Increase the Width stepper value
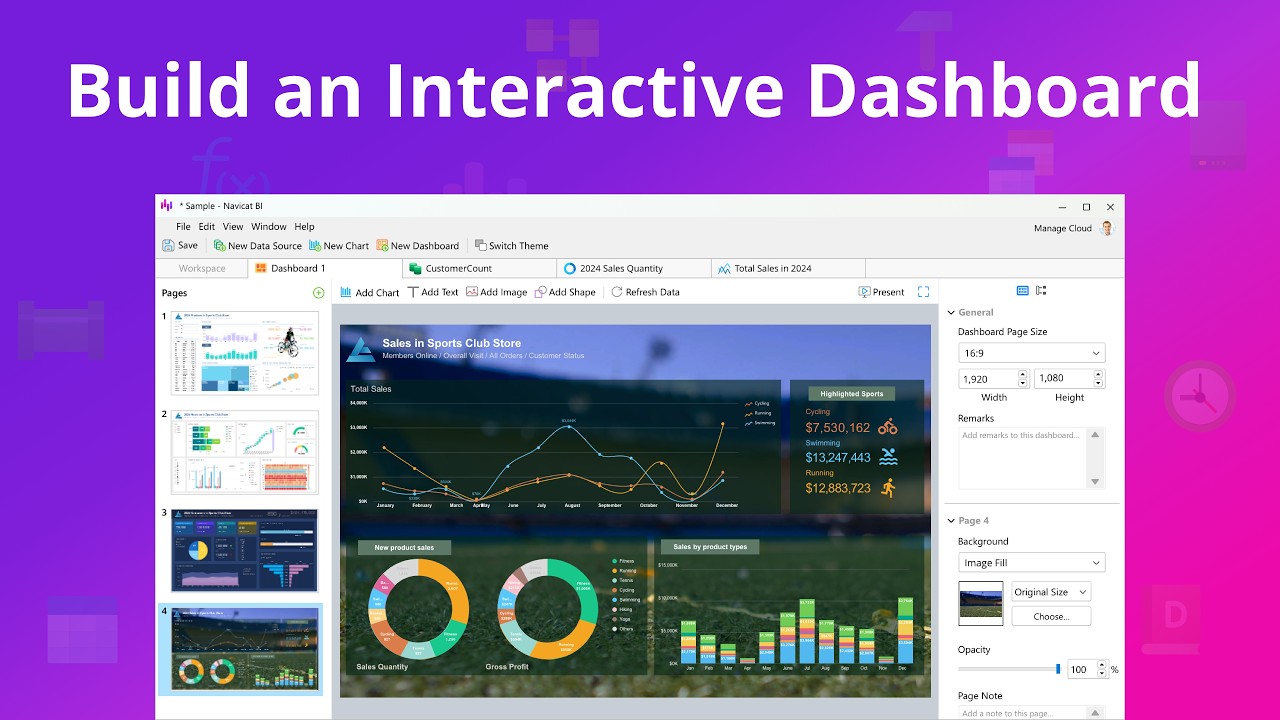This screenshot has width=1280, height=720. [x=1022, y=374]
